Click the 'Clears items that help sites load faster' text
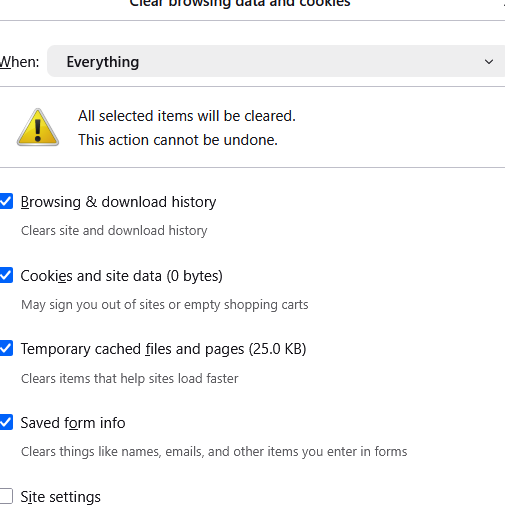 130,379
